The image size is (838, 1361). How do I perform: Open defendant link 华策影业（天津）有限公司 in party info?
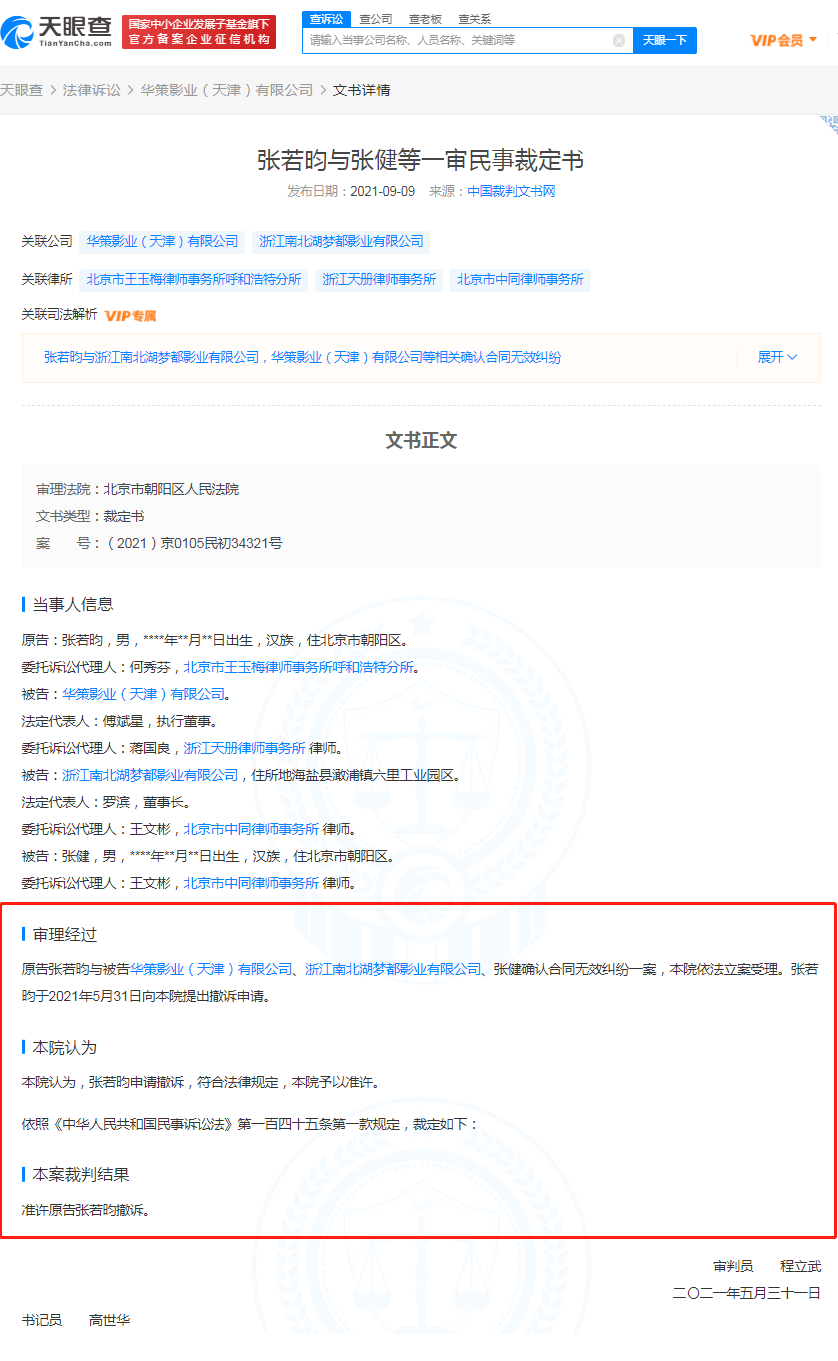tap(144, 694)
